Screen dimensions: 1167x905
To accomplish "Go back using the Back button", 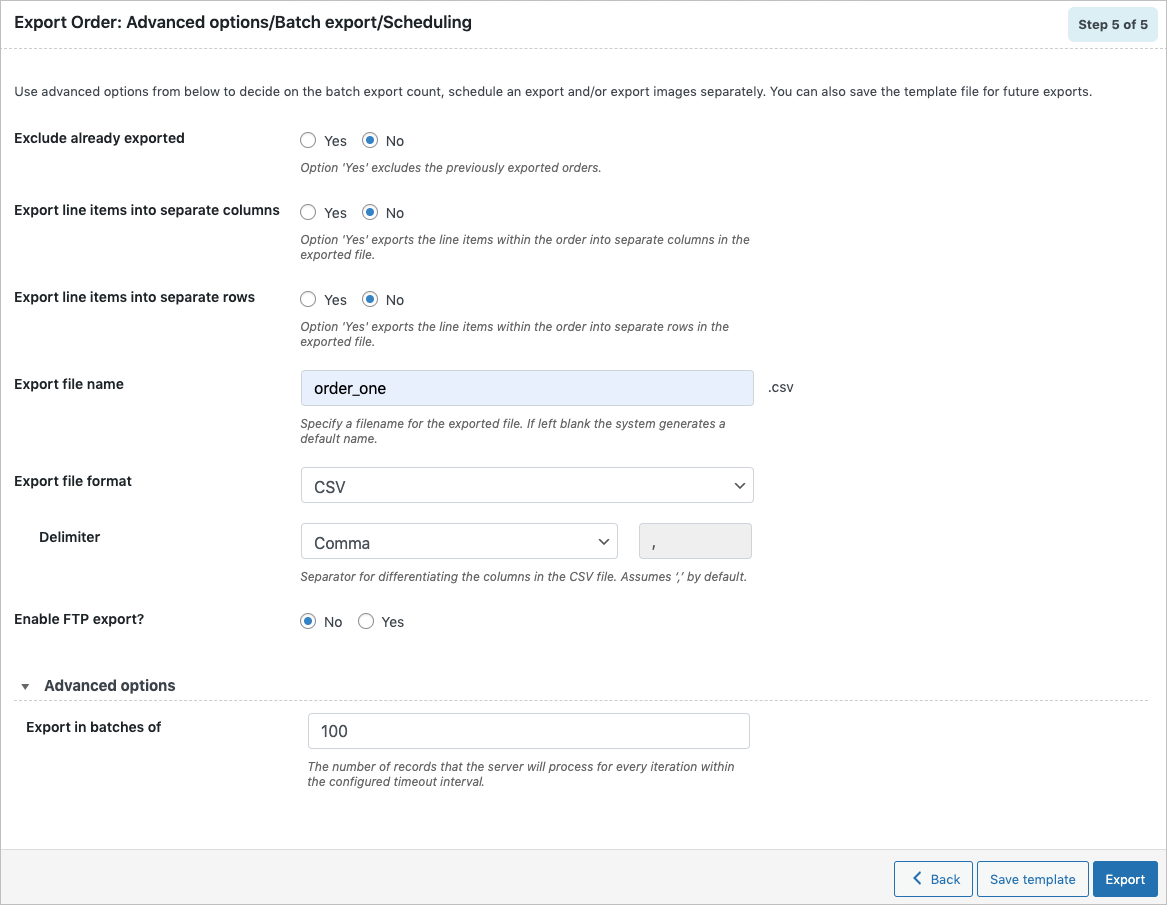I will tap(933, 878).
